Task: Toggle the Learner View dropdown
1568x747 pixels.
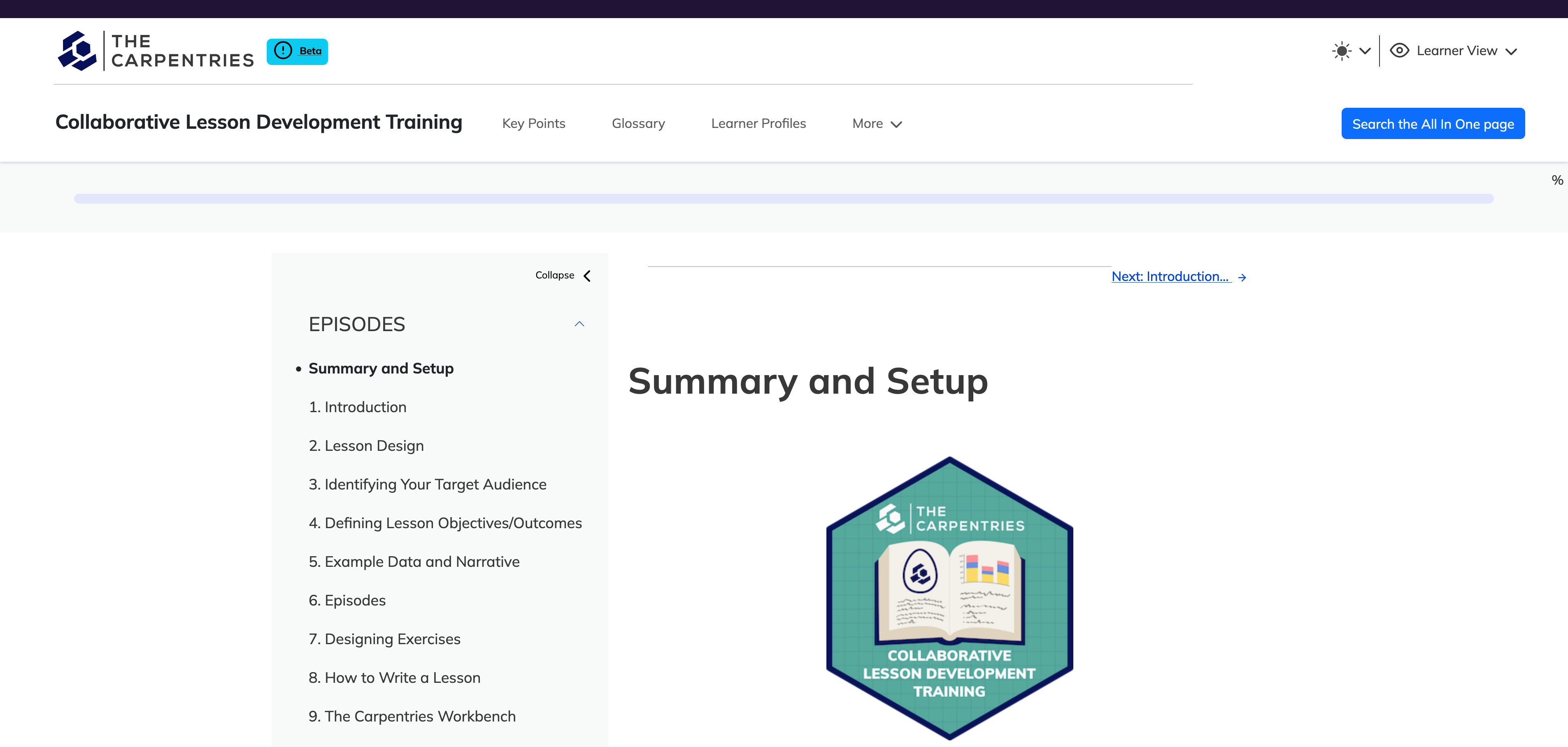Action: 1457,50
